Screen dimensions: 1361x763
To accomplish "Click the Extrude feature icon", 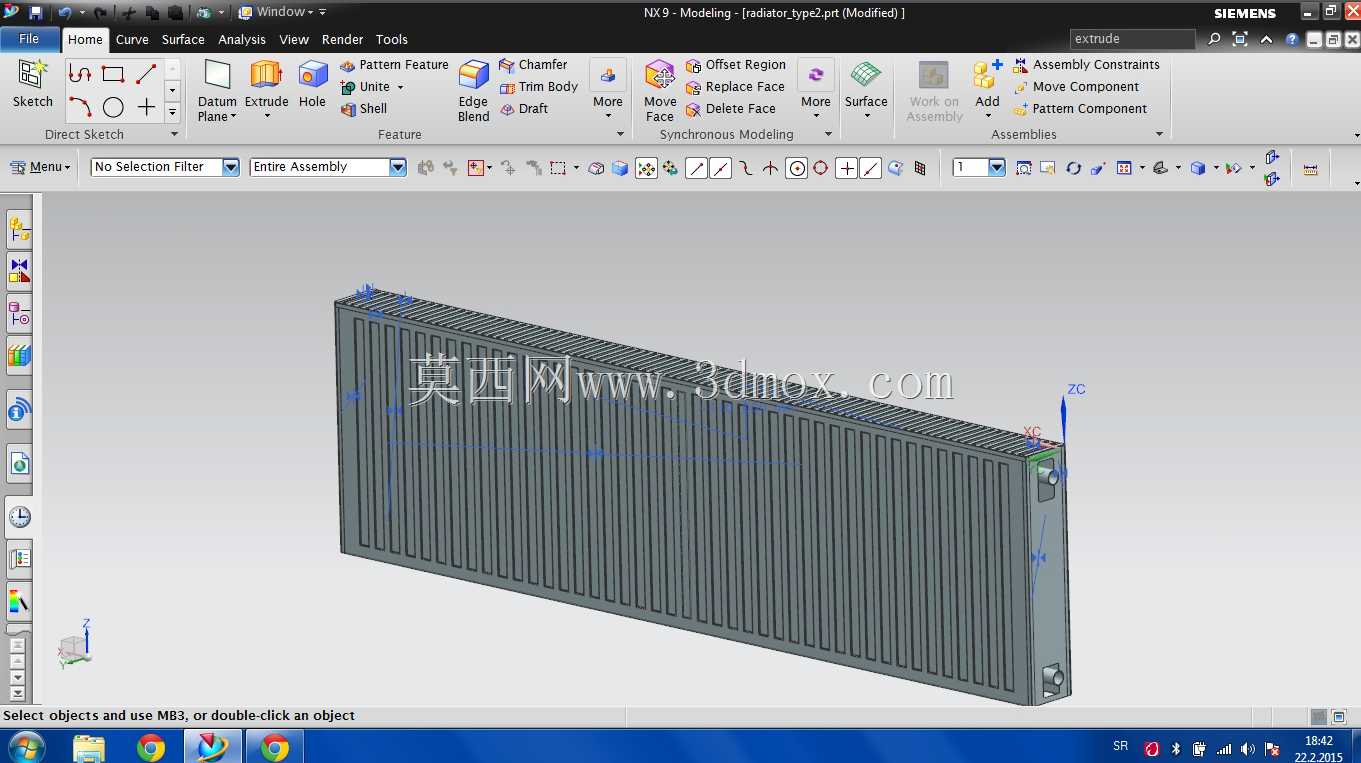I will [266, 76].
